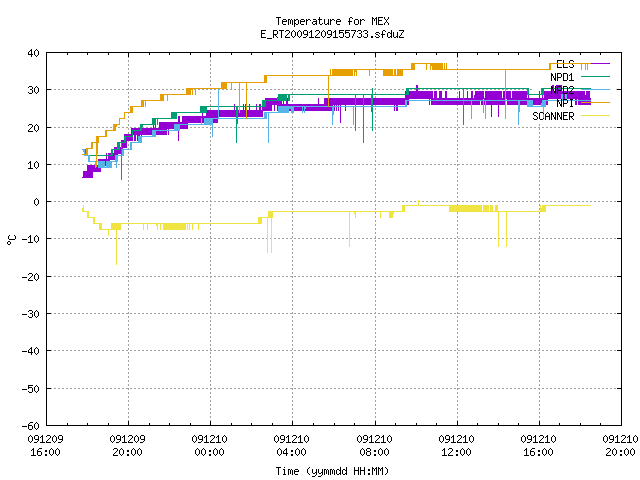Click the x-axis tick label 091210 08:00
640x480 pixels.
tap(374, 446)
